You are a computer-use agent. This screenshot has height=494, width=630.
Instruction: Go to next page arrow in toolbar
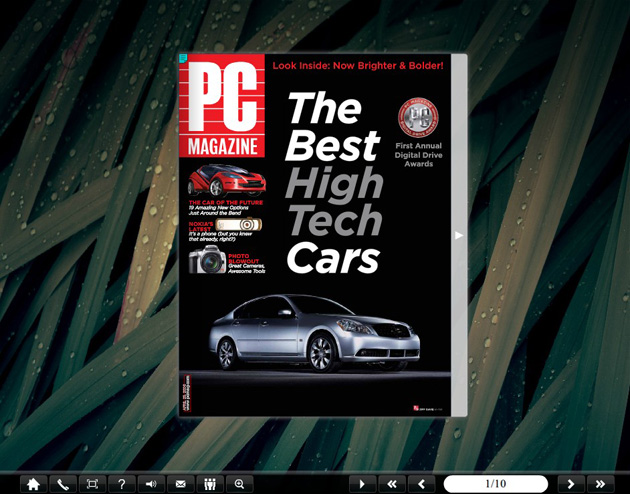click(571, 484)
